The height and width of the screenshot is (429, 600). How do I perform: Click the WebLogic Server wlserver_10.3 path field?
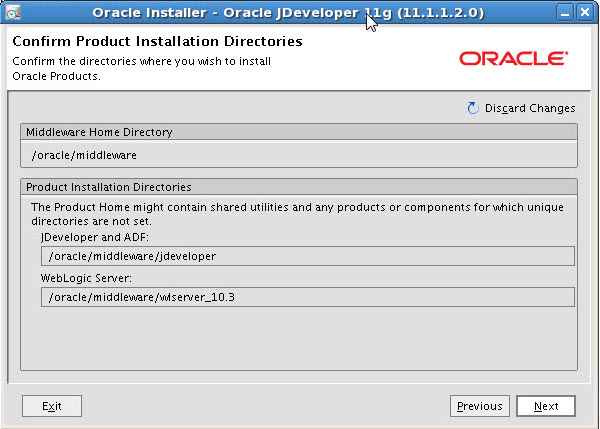click(x=307, y=296)
